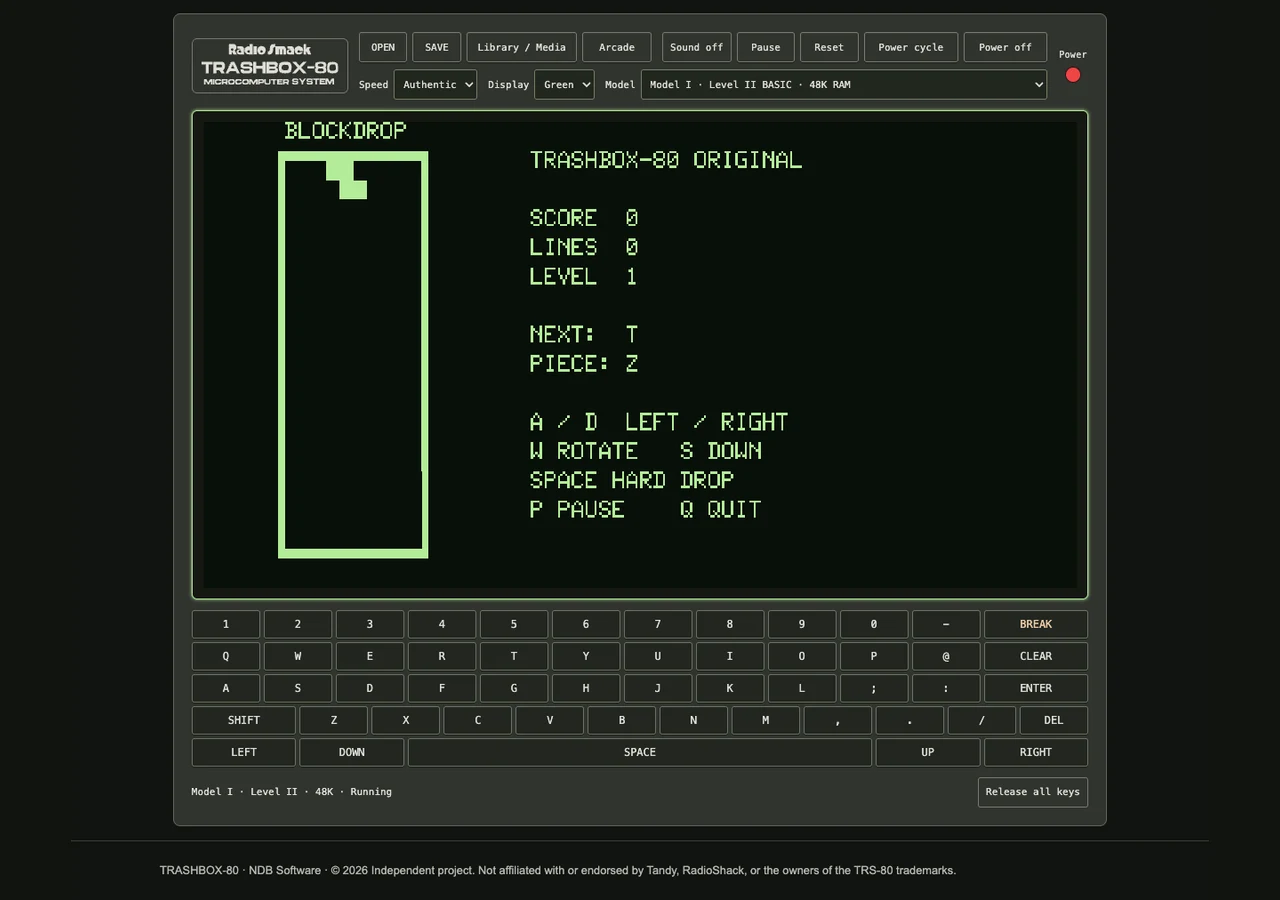Click the minus key on virtual keyboard
1280x900 pixels.
pyautogui.click(x=946, y=624)
